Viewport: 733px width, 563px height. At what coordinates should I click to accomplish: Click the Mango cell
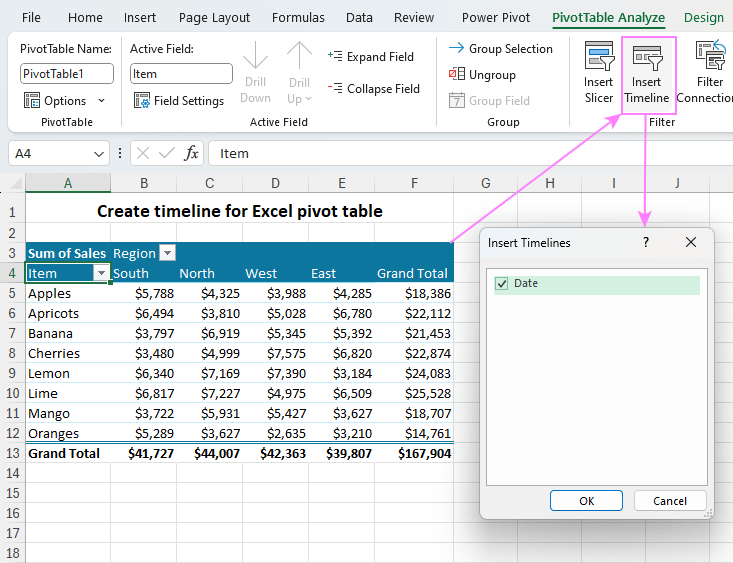(68, 413)
